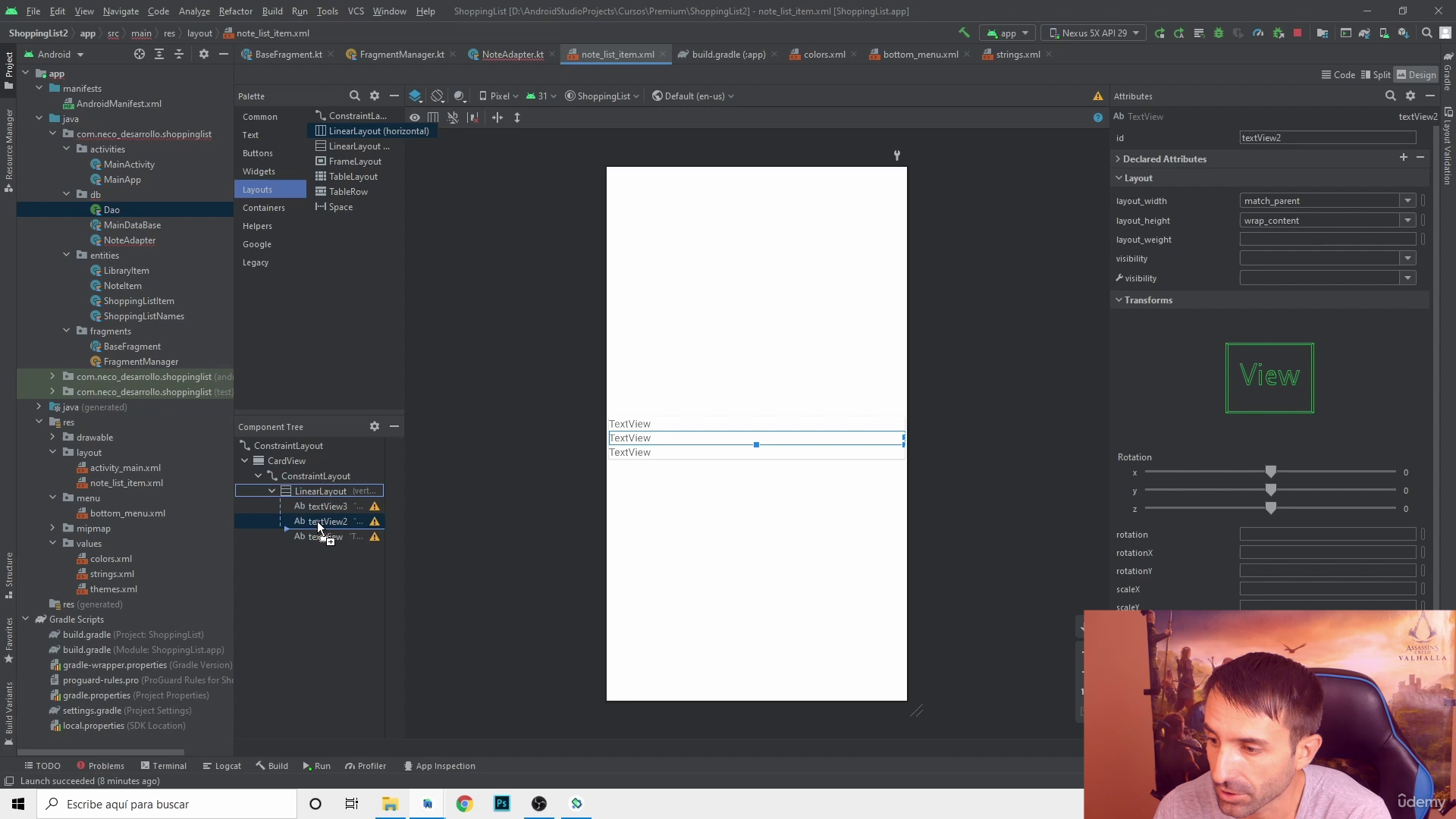Click the Select Design Surface layers icon

(x=415, y=96)
